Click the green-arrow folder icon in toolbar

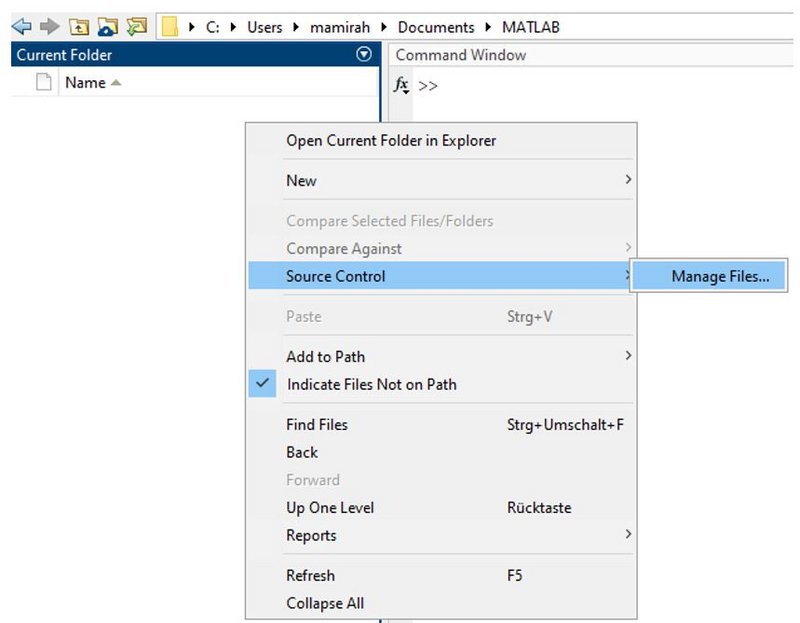click(137, 27)
